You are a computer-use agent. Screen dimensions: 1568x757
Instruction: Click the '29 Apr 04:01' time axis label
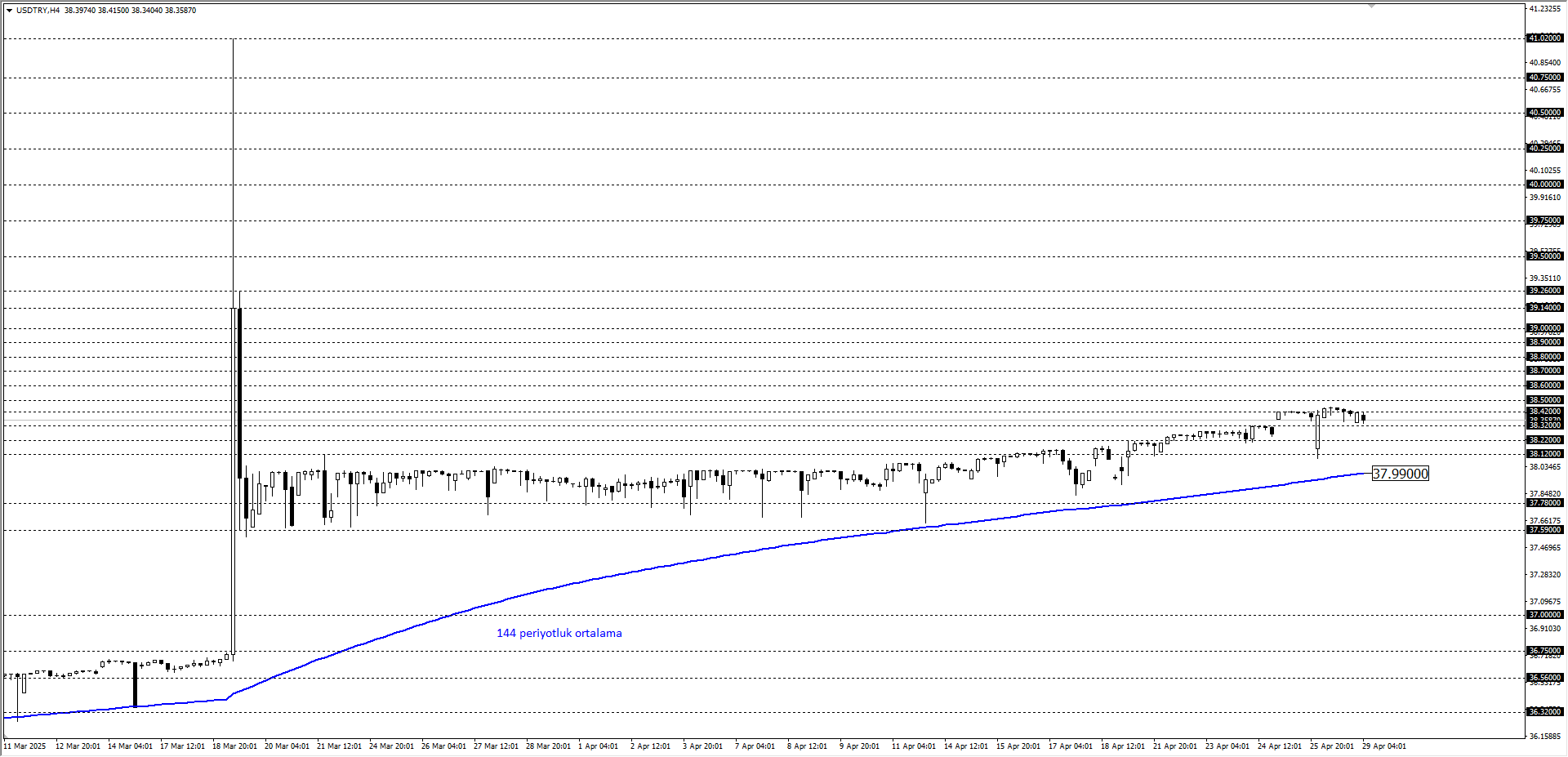click(x=1384, y=746)
